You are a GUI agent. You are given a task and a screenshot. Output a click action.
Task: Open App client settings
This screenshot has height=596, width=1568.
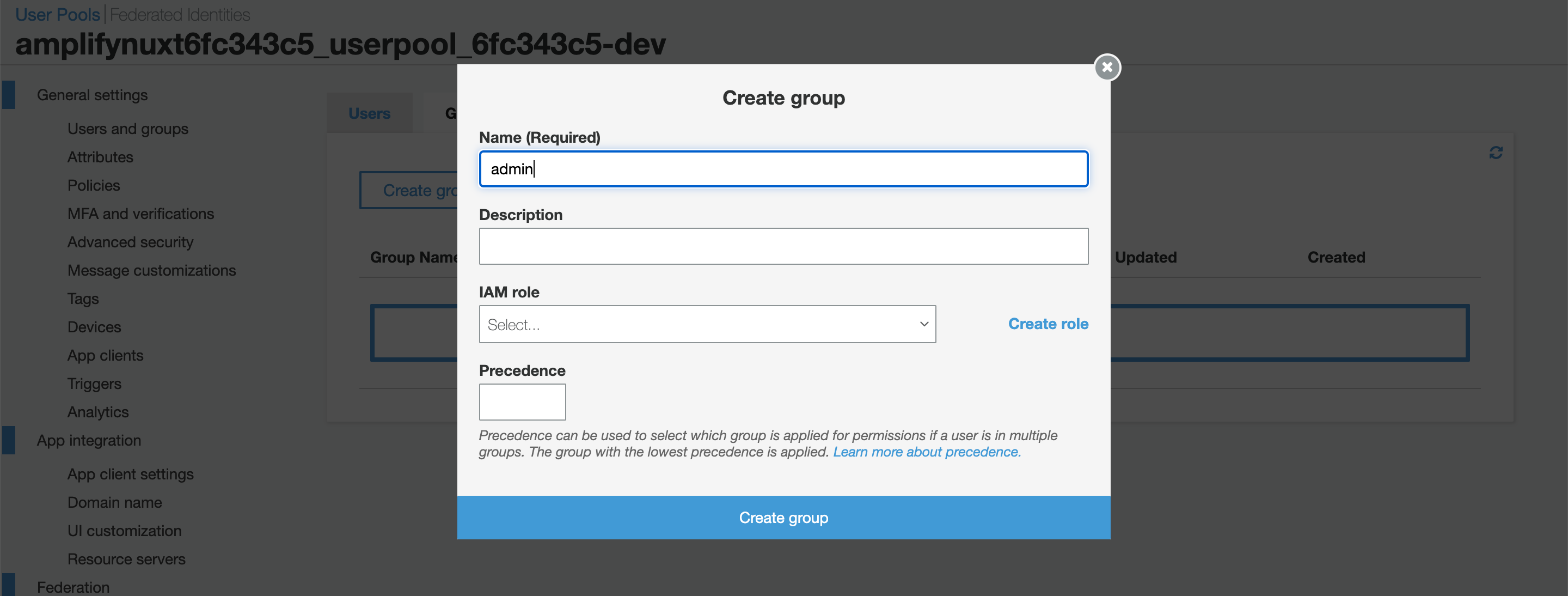click(x=130, y=475)
